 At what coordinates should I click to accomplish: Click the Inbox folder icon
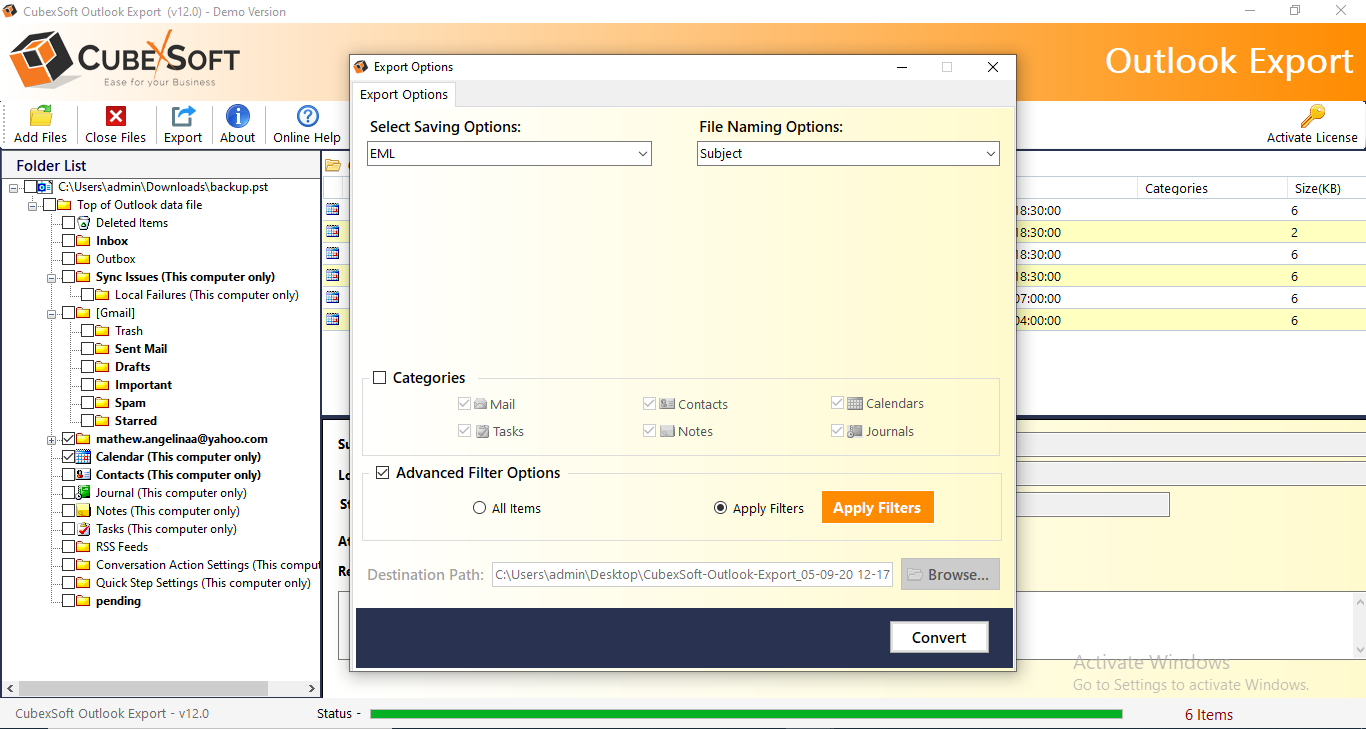84,241
